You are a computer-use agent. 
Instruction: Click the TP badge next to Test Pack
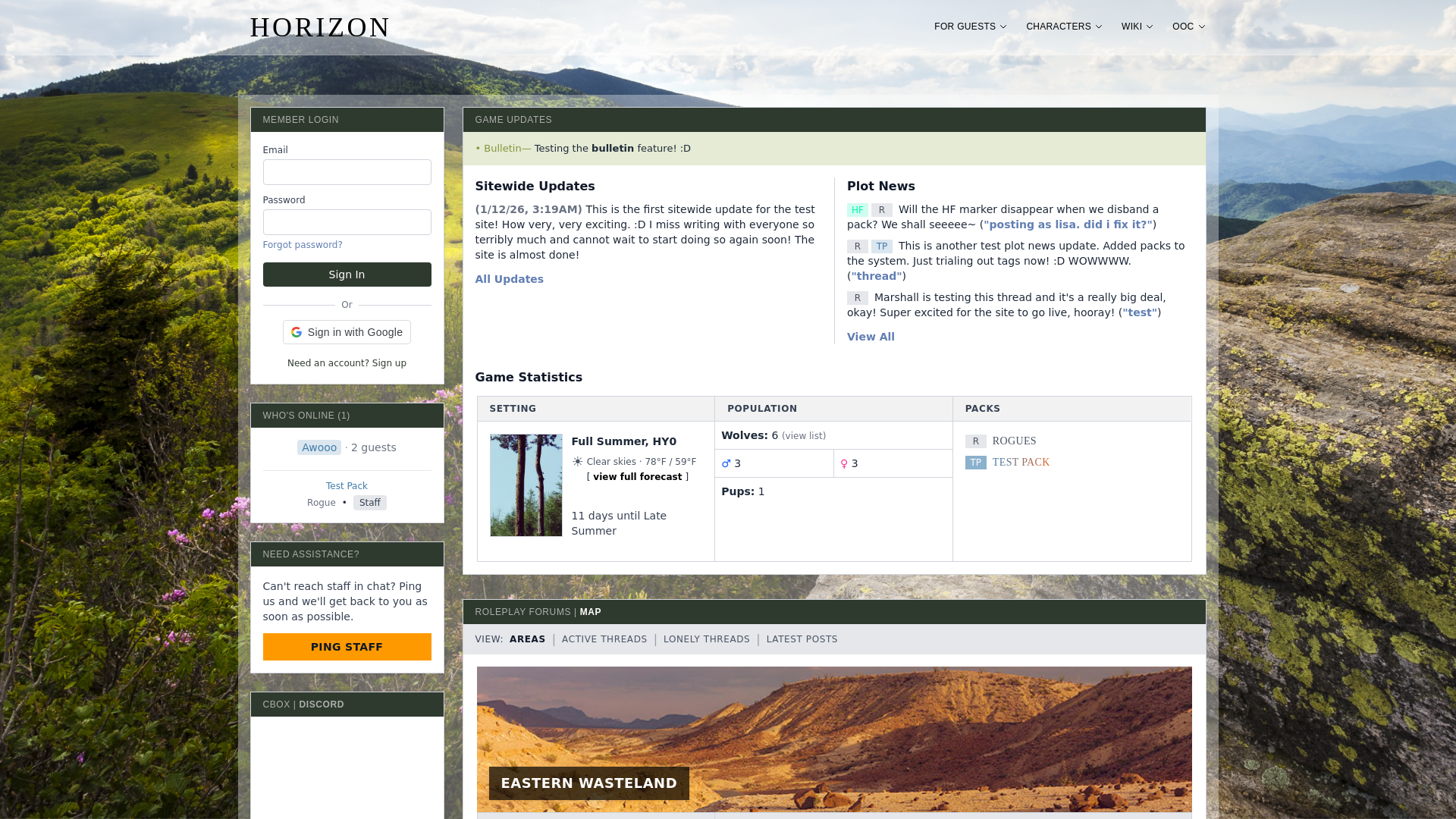(976, 463)
